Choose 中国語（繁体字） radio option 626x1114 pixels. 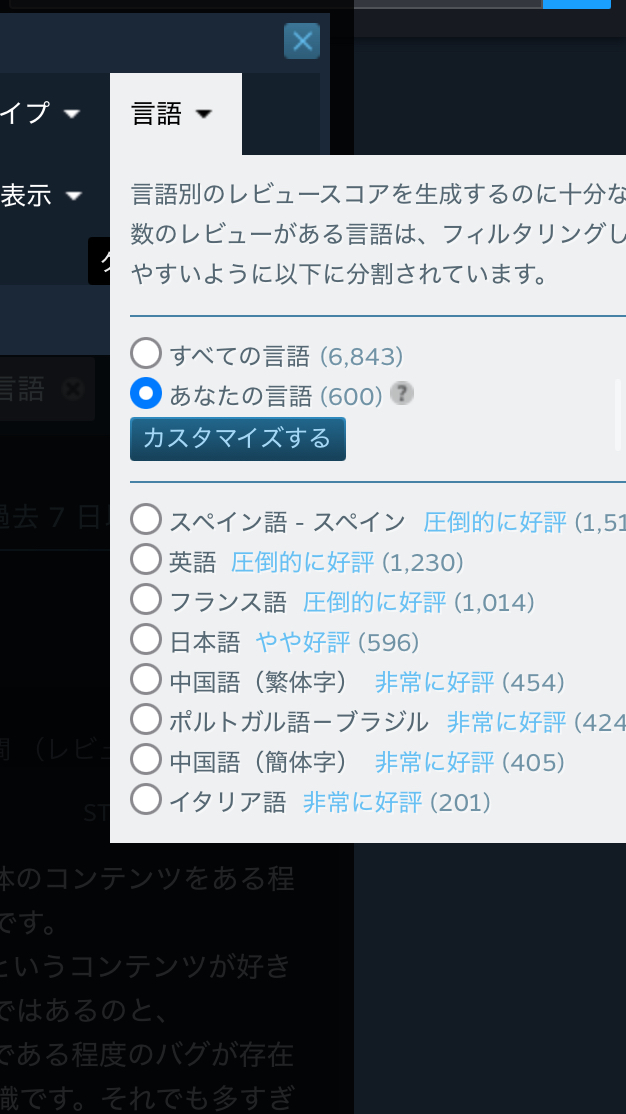pos(146,681)
